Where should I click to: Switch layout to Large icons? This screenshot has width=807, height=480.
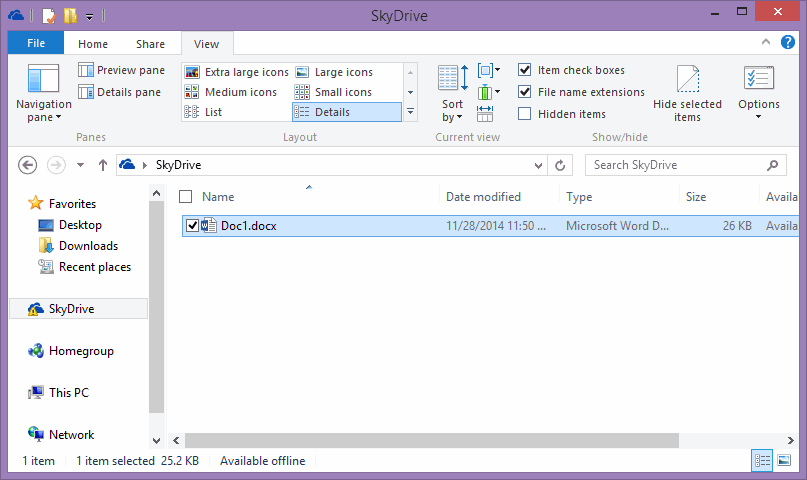334,72
